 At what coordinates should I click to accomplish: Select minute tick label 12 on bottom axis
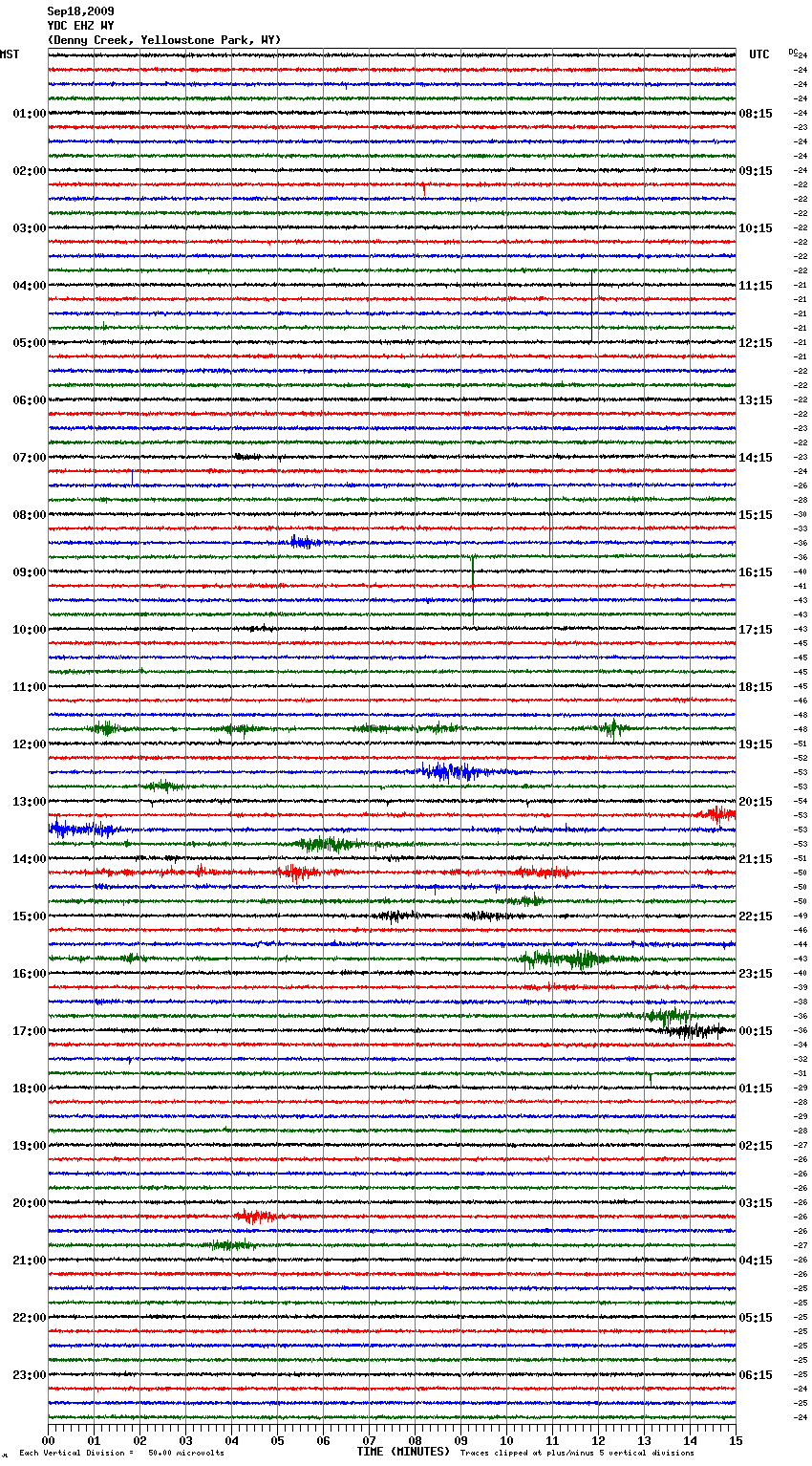599,1440
